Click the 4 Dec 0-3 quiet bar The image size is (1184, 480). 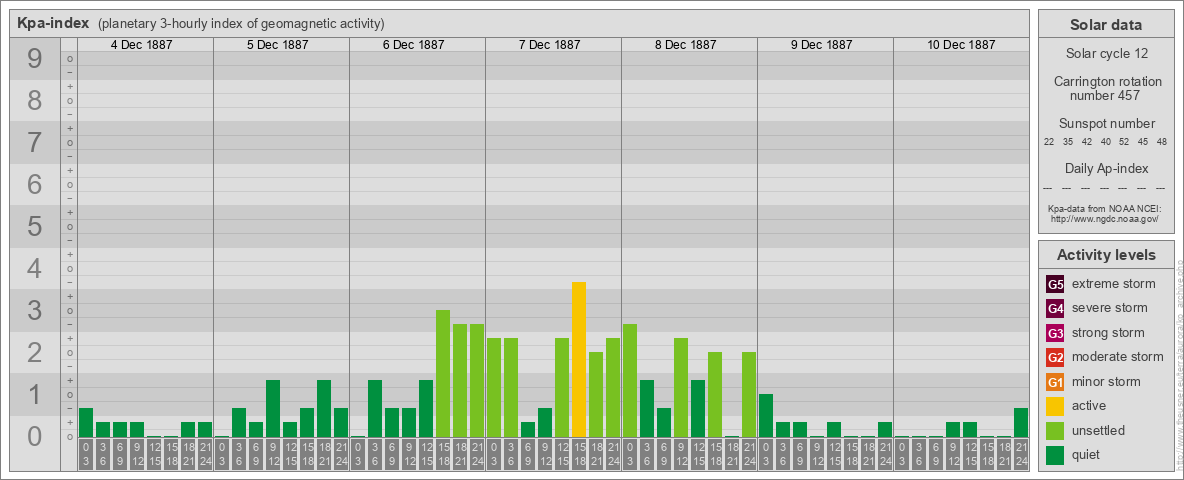pos(86,423)
